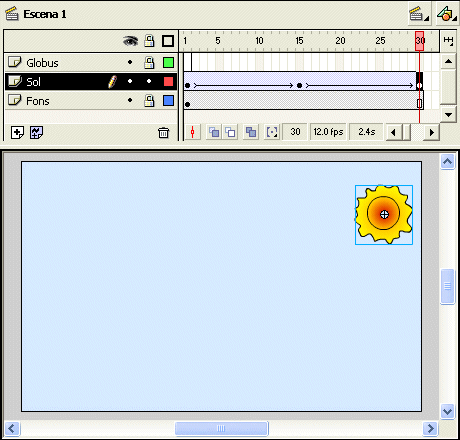Enable the Onion Skin button
This screenshot has width=460, height=440.
pos(214,132)
